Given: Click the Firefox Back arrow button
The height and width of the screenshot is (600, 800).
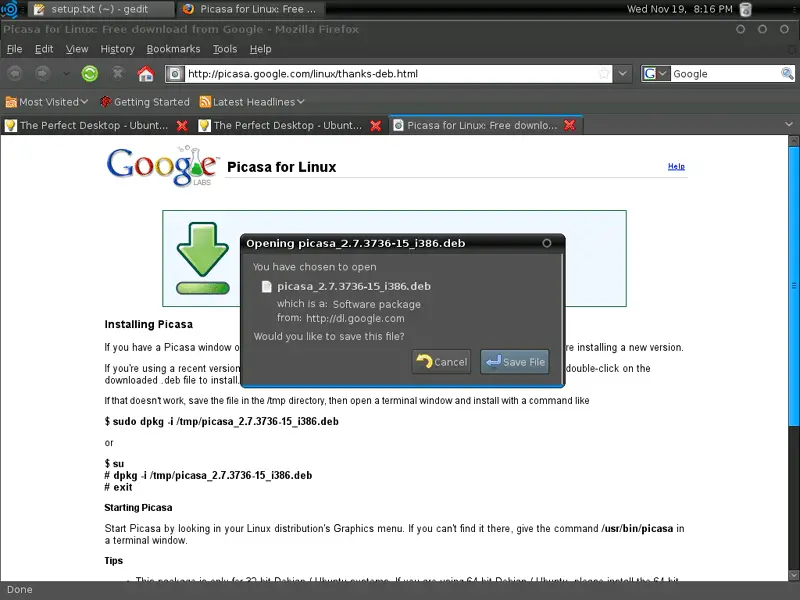Looking at the screenshot, I should pyautogui.click(x=15, y=74).
